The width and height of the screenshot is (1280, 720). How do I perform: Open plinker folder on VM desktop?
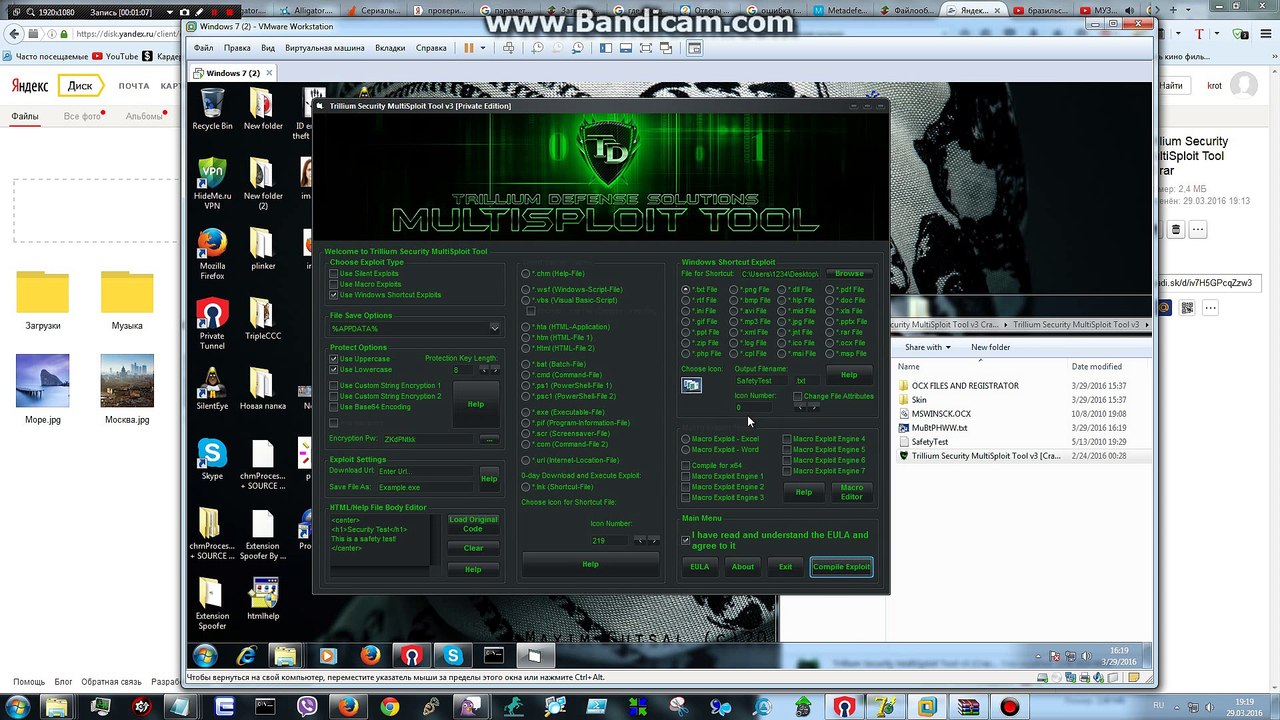(263, 249)
